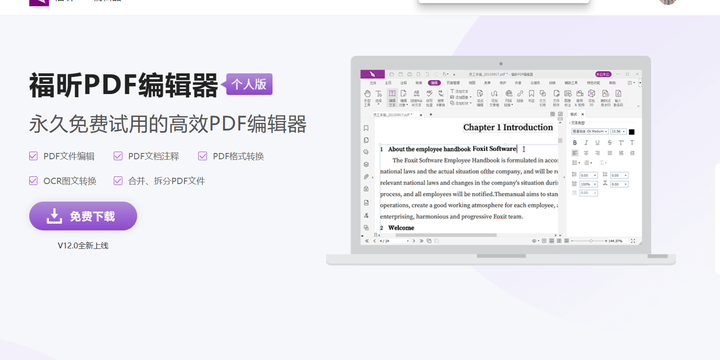Select the Hand tool in the preview ribbon
This screenshot has width=720, height=360.
tap(367, 98)
